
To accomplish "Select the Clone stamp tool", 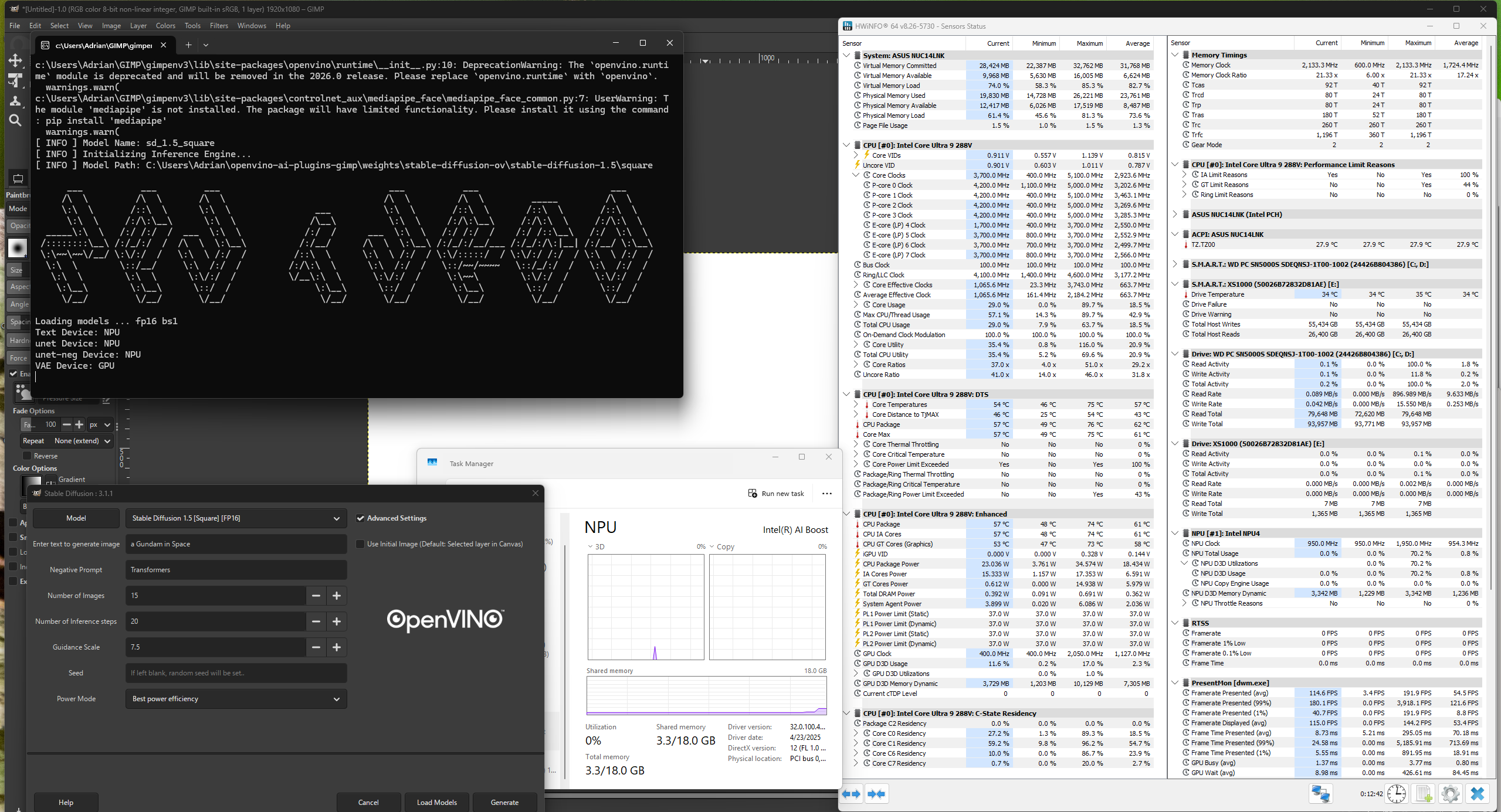I will 15,100.
